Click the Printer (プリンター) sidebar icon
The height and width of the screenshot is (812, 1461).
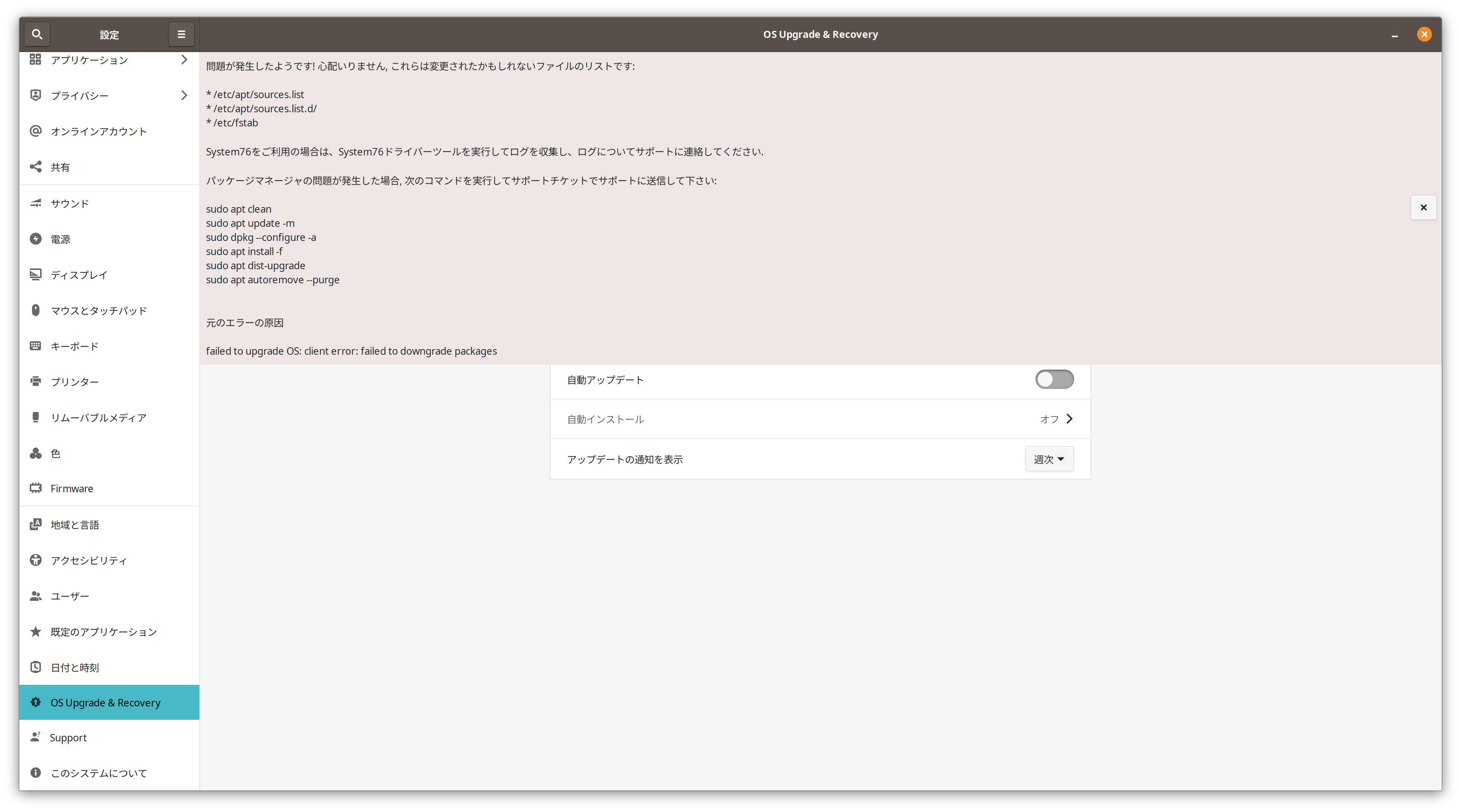36,381
